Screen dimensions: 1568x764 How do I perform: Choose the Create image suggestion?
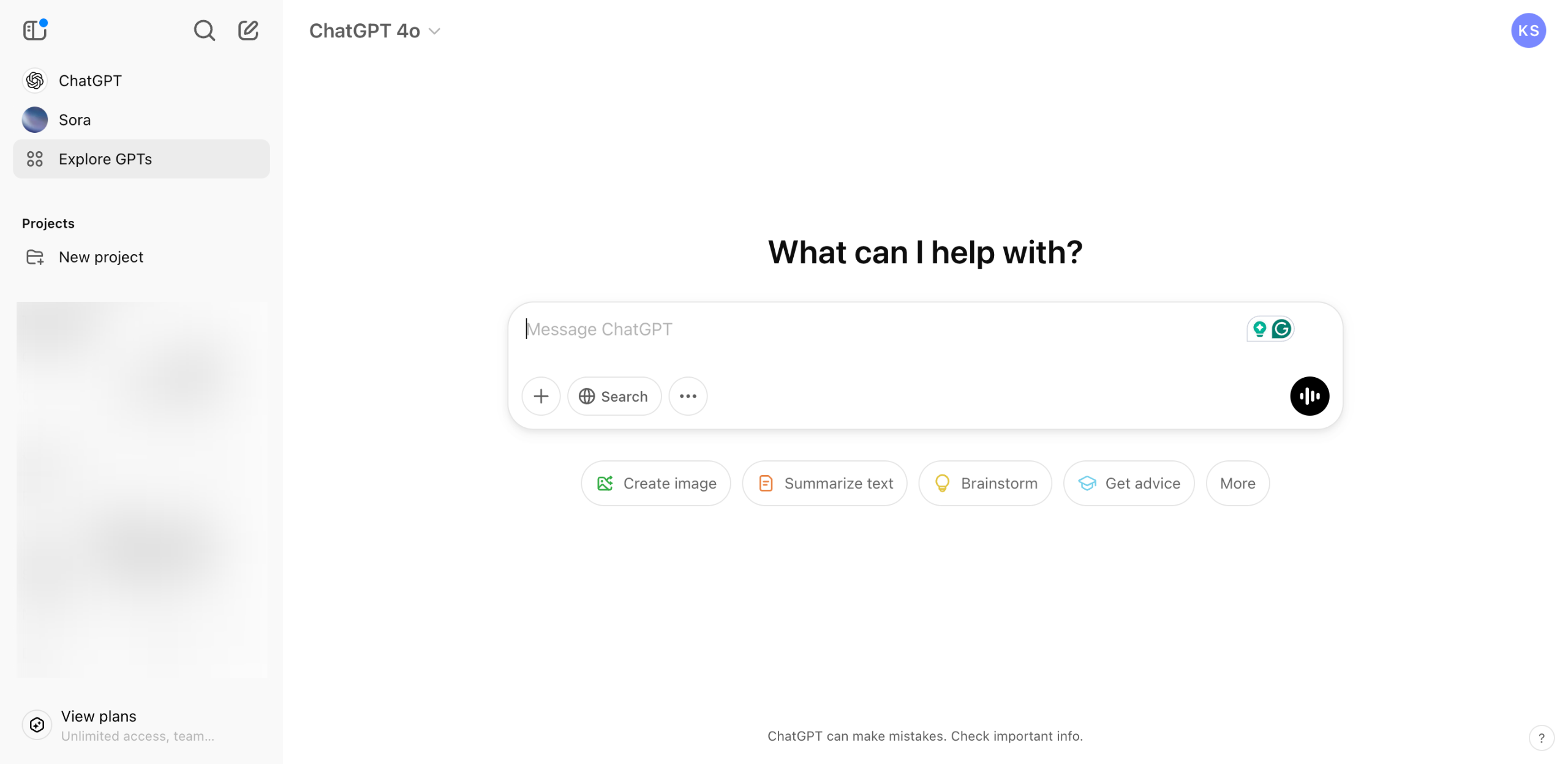(656, 483)
